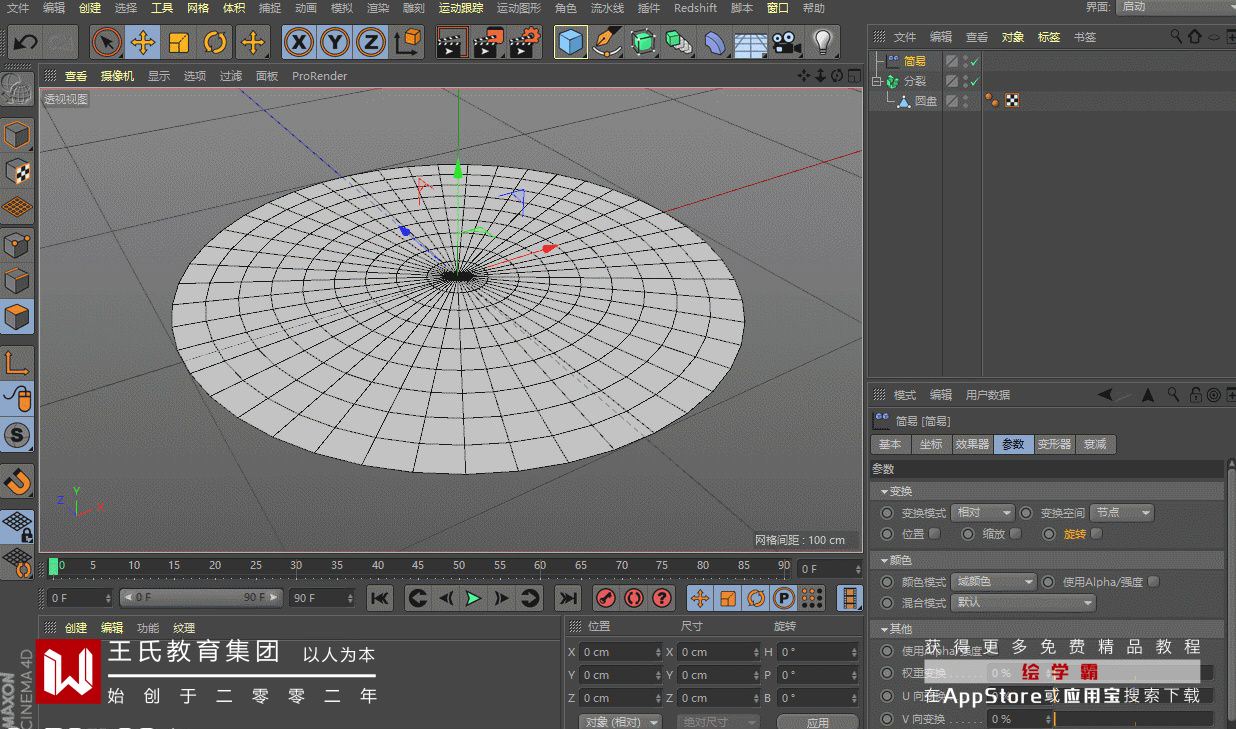
Task: Select the 圆盘 object in object manager
Action: tap(925, 101)
